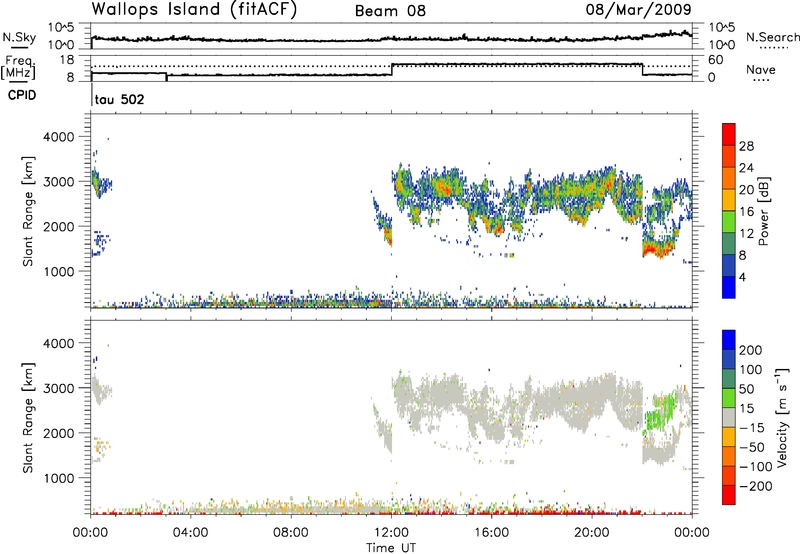This screenshot has width=800, height=554.
Task: Click the 'Velocity [m s-1]' color bar label
Action: [x=782, y=417]
